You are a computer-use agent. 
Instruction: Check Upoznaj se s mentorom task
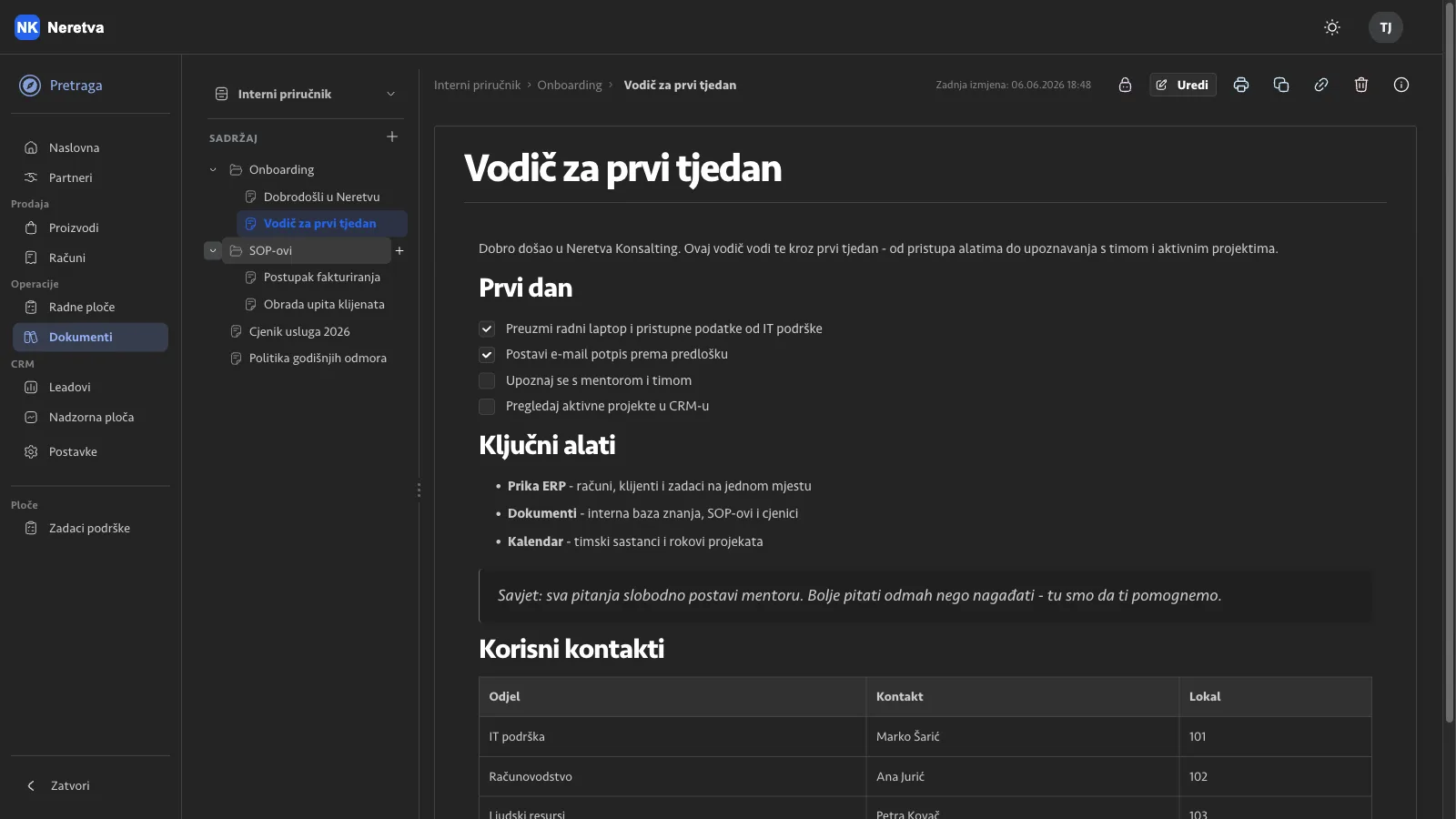(487, 380)
